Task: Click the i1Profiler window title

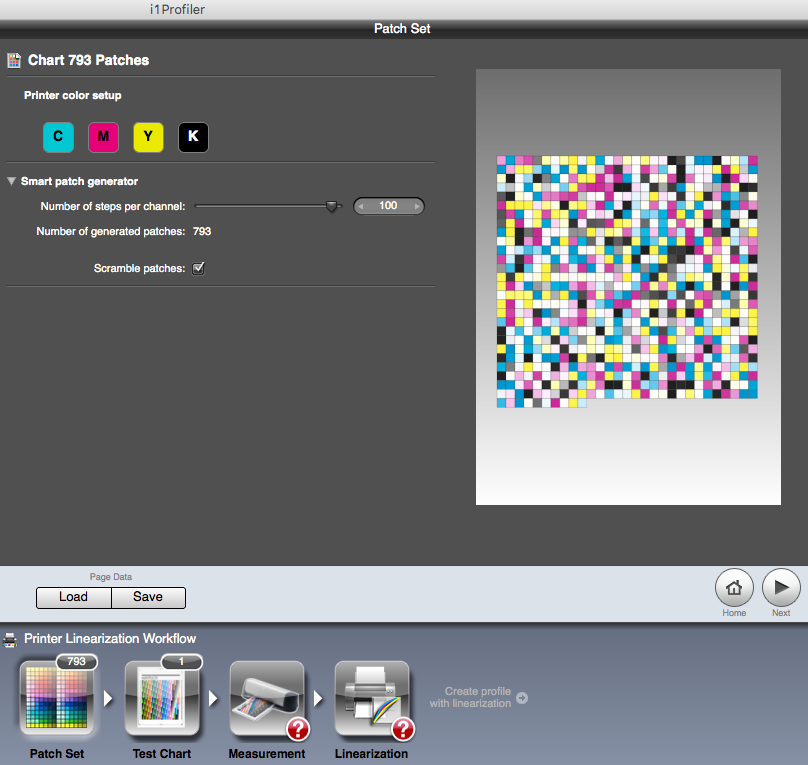Action: tap(177, 9)
